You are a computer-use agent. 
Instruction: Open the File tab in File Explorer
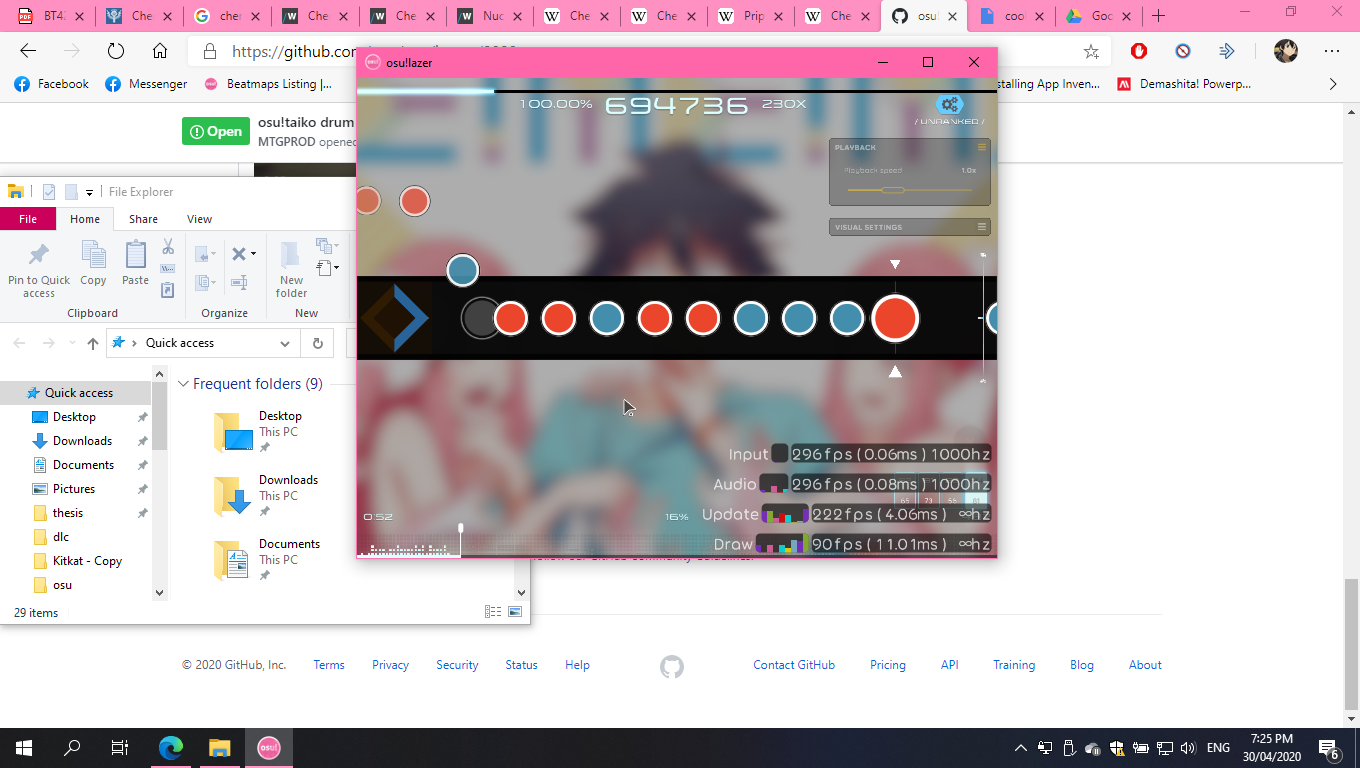(x=28, y=219)
